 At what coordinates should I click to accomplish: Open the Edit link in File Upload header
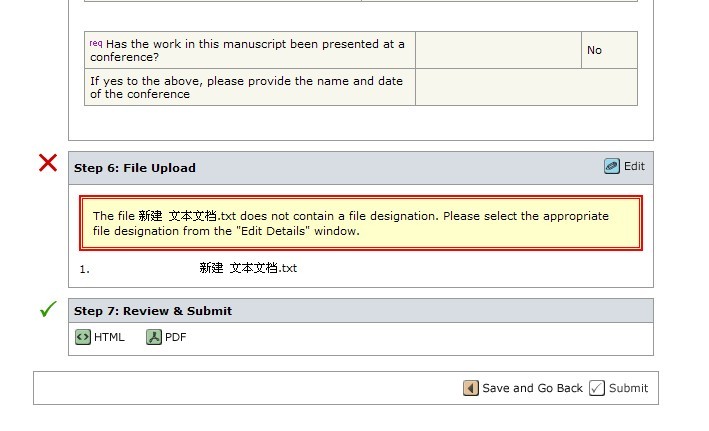(x=634, y=167)
